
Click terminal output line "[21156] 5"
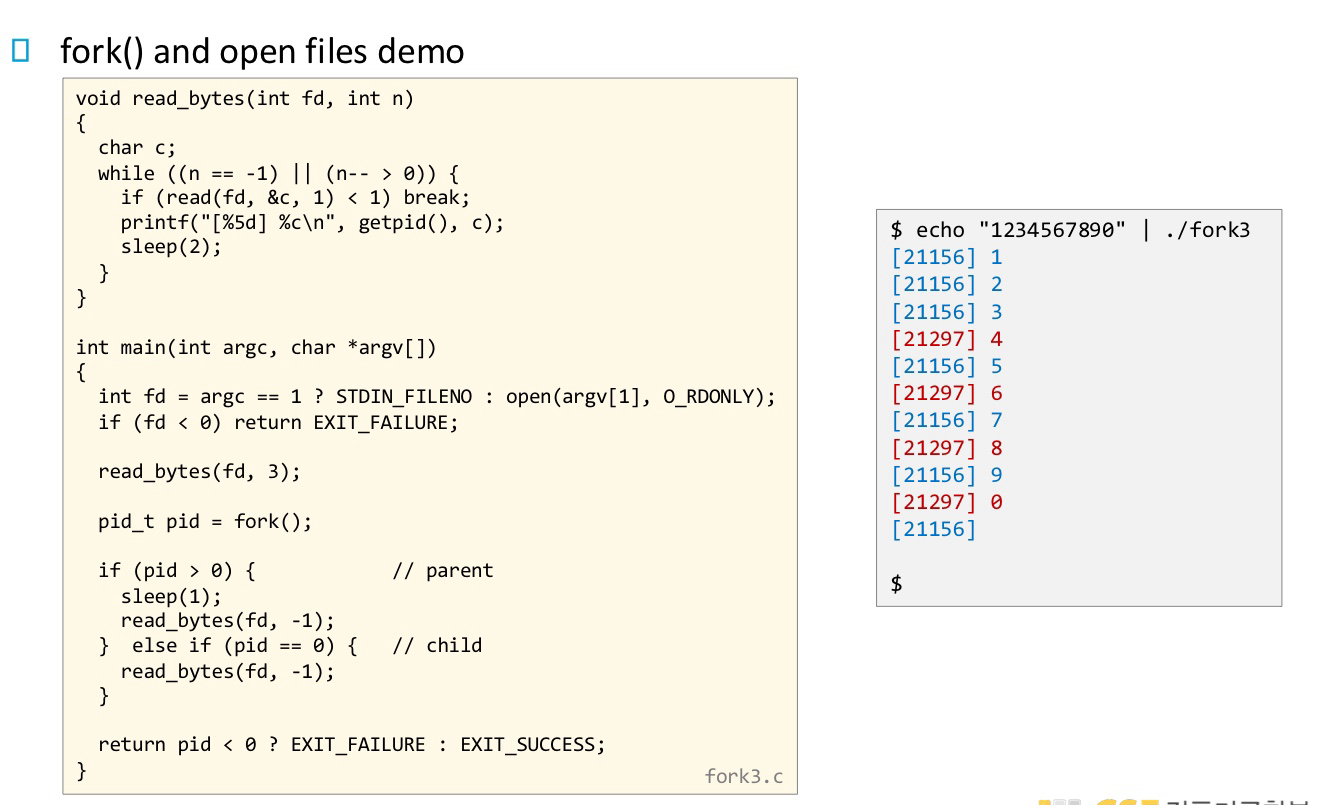946,366
